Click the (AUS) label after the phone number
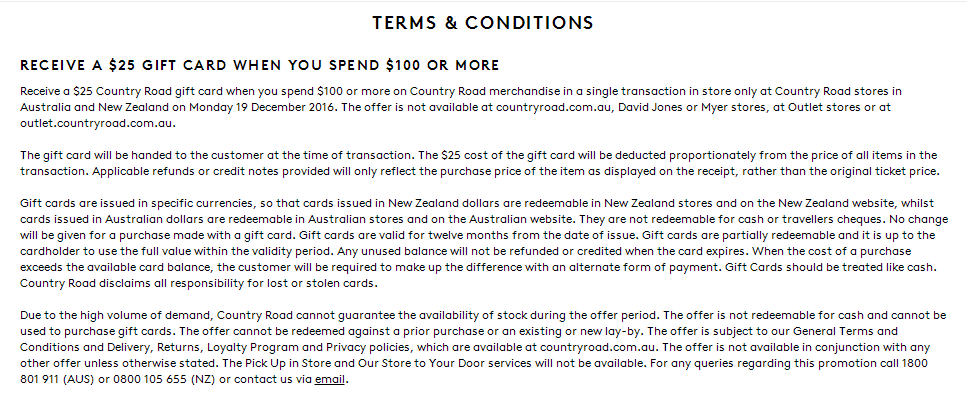 click(80, 379)
